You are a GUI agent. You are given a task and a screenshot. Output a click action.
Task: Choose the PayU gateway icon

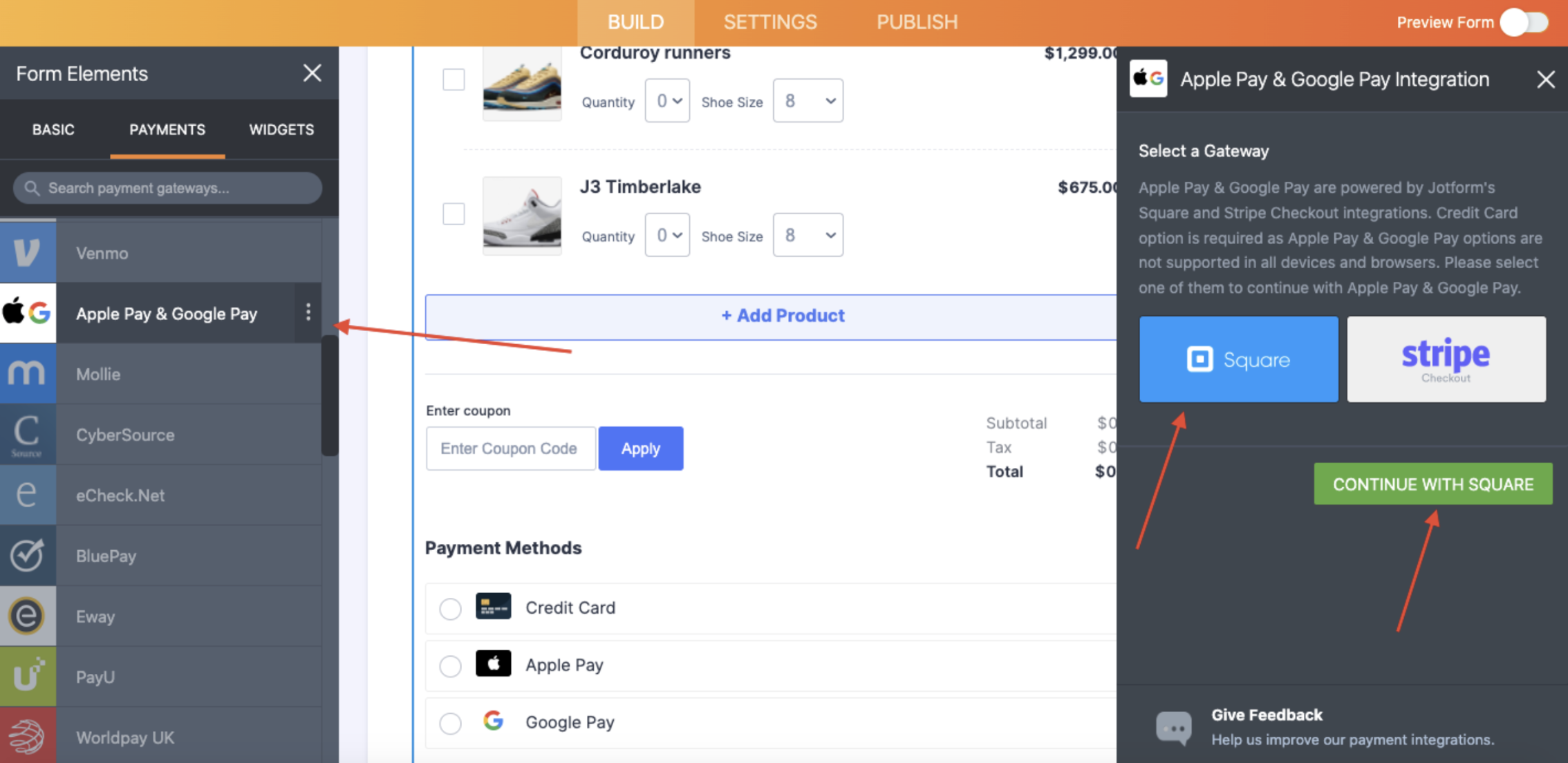pos(28,677)
